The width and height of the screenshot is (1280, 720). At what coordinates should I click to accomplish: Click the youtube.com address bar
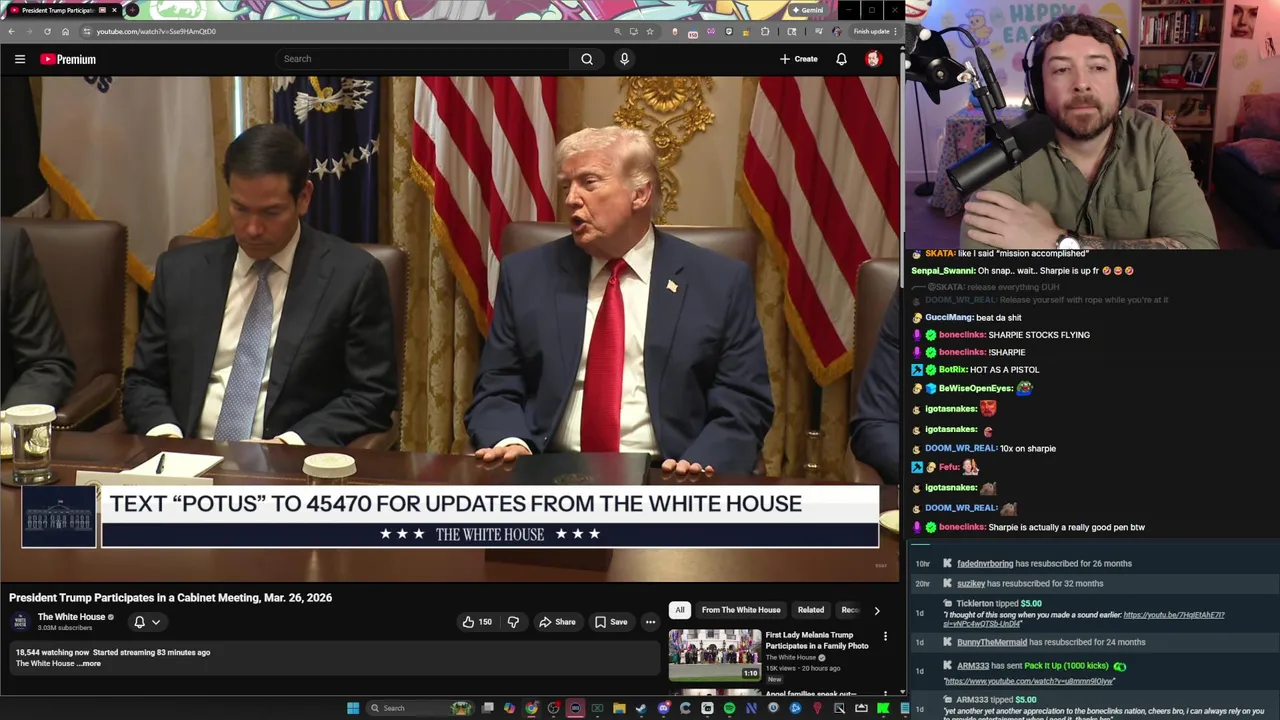pyautogui.click(x=350, y=31)
